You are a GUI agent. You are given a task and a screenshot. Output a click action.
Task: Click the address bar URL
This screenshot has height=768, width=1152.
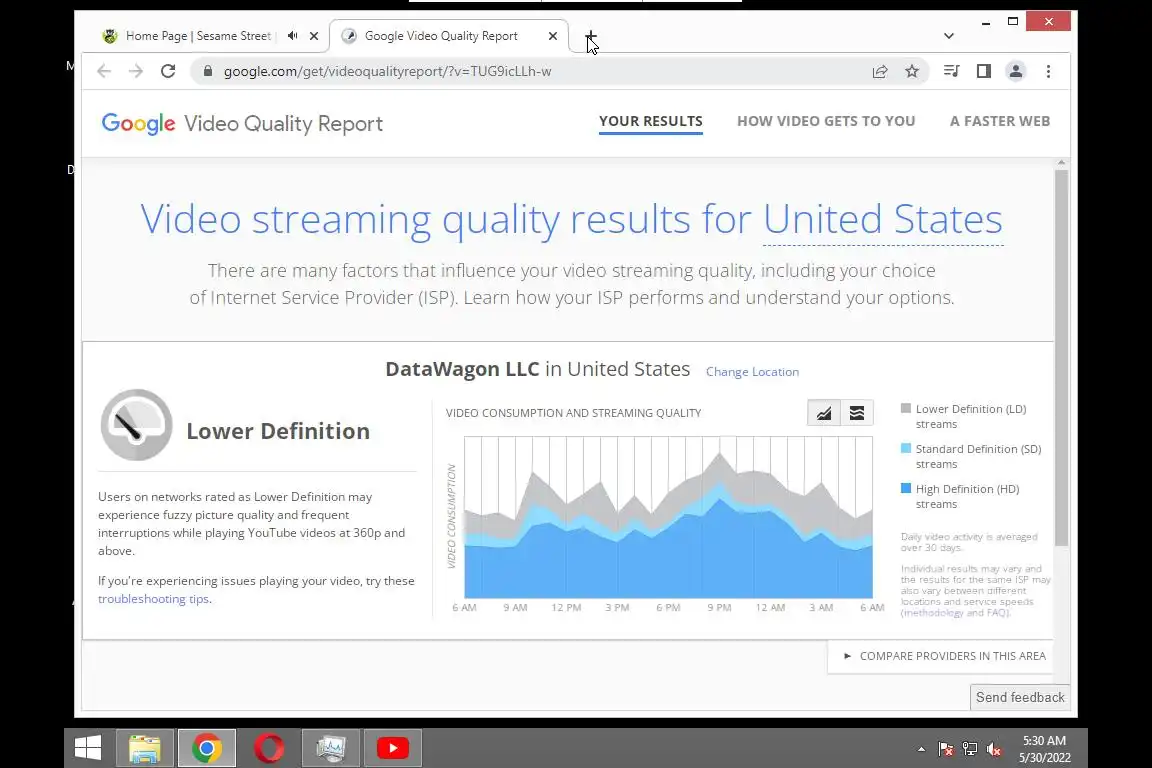[387, 71]
